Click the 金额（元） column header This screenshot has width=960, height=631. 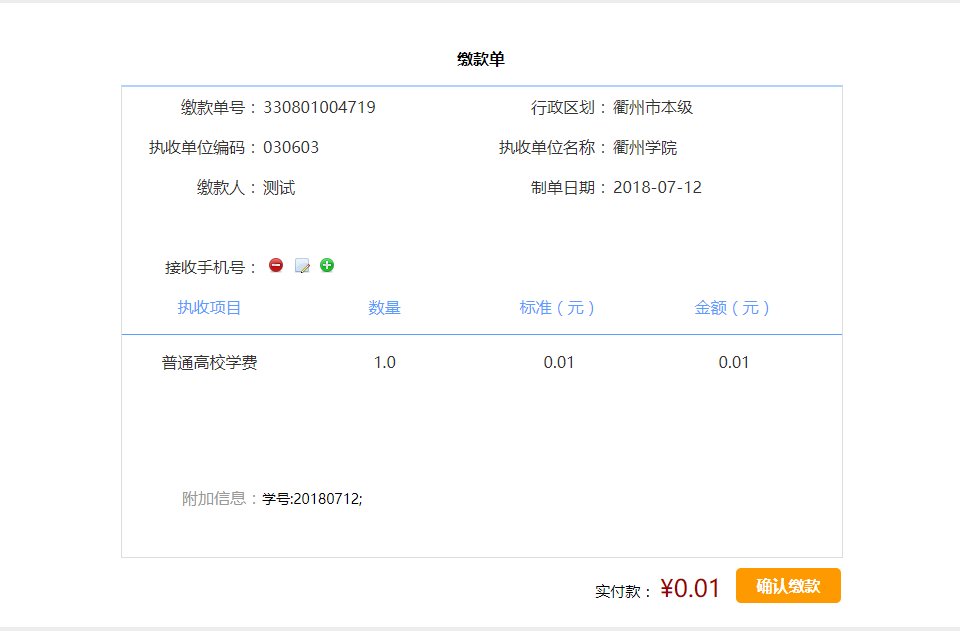click(x=732, y=307)
